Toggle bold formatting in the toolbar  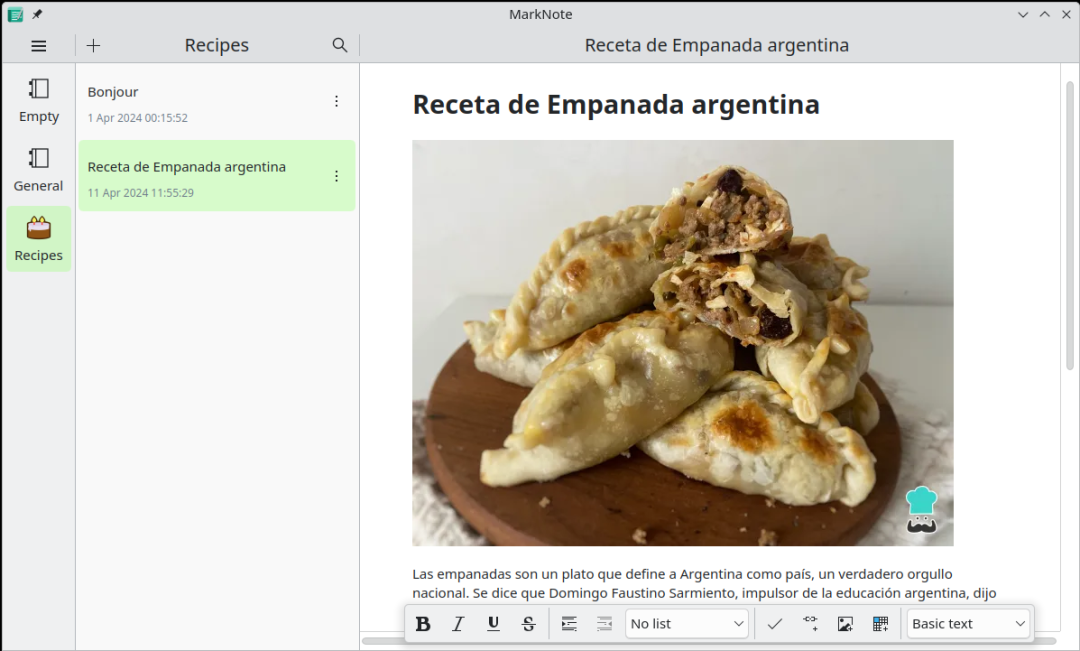(423, 624)
